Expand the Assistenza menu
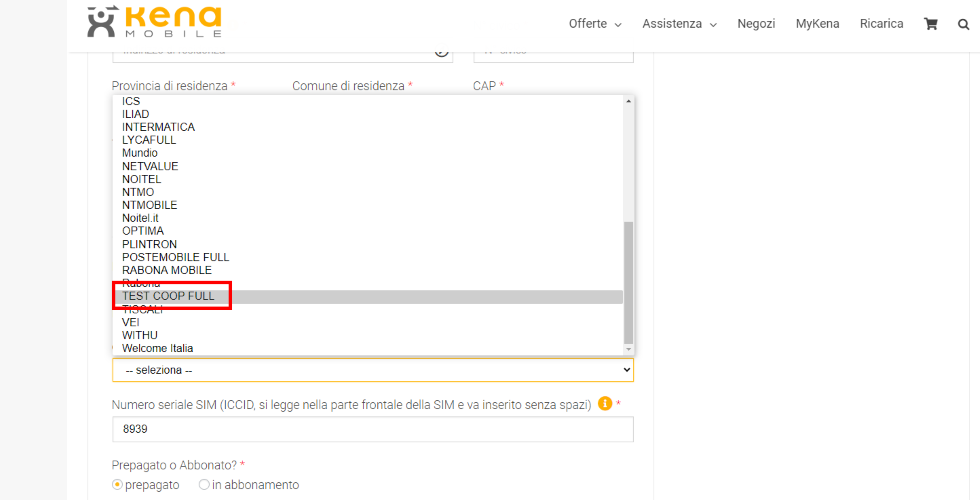Viewport: 980px width, 500px height. pyautogui.click(x=679, y=24)
